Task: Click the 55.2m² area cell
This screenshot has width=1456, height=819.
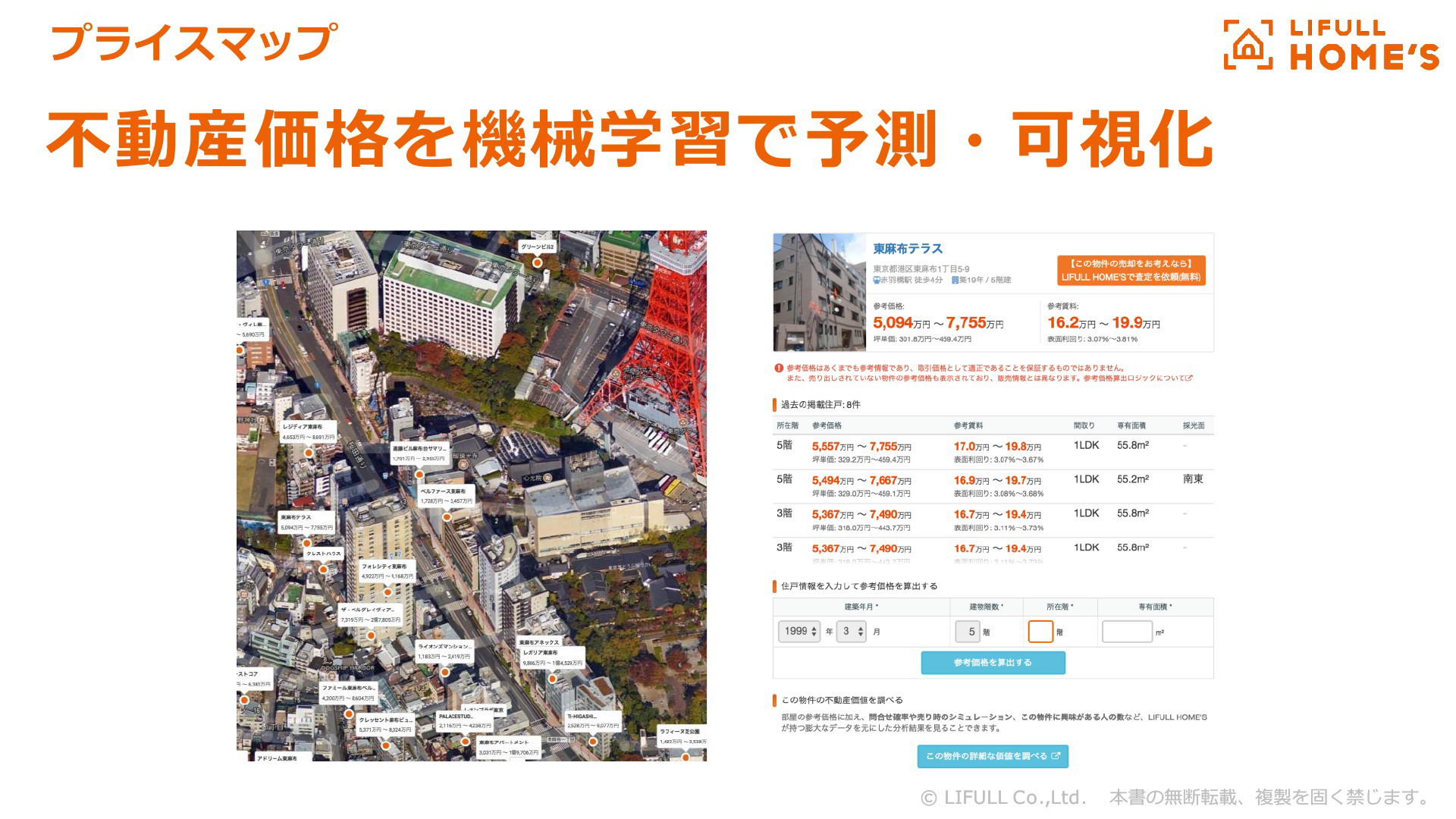Action: click(1133, 479)
